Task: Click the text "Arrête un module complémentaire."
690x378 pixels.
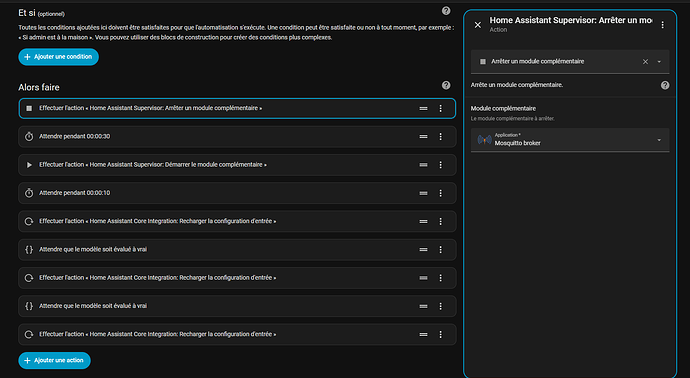Action: [517, 85]
